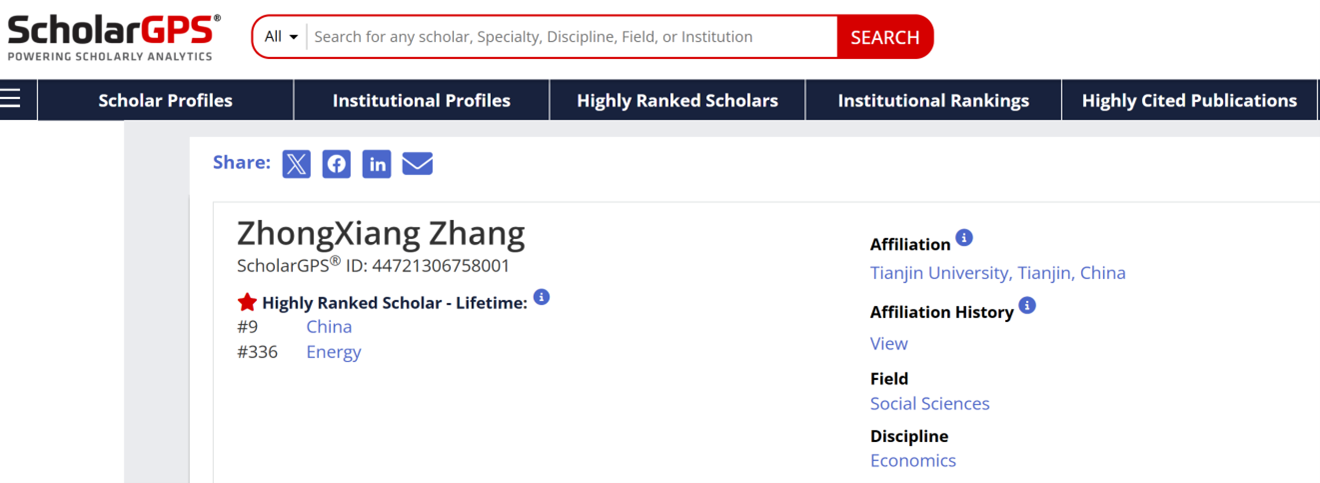The height and width of the screenshot is (483, 1320).
Task: Click info icon after Highly Ranked Scholar
Action: point(541,297)
